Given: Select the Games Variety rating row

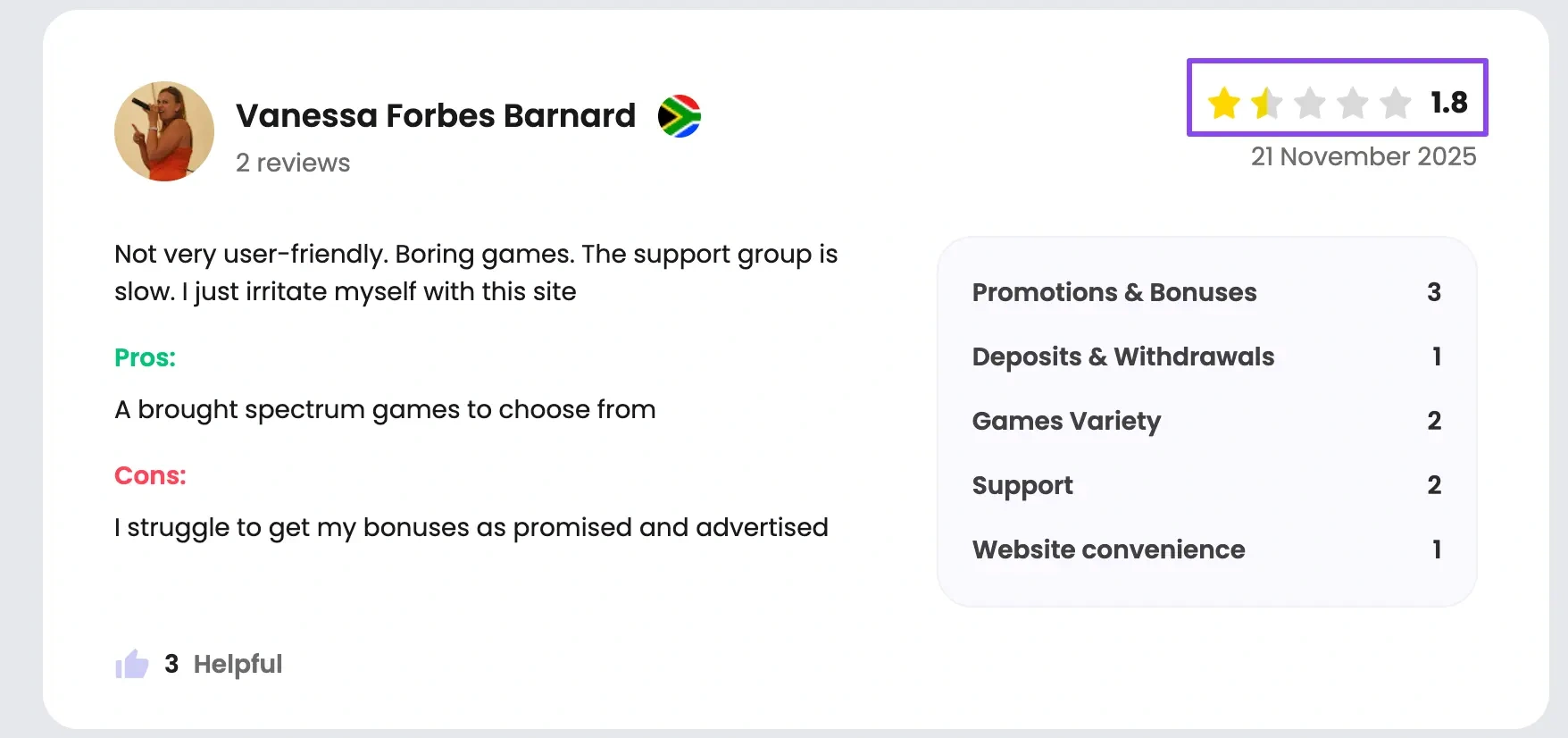Looking at the screenshot, I should coord(1205,421).
